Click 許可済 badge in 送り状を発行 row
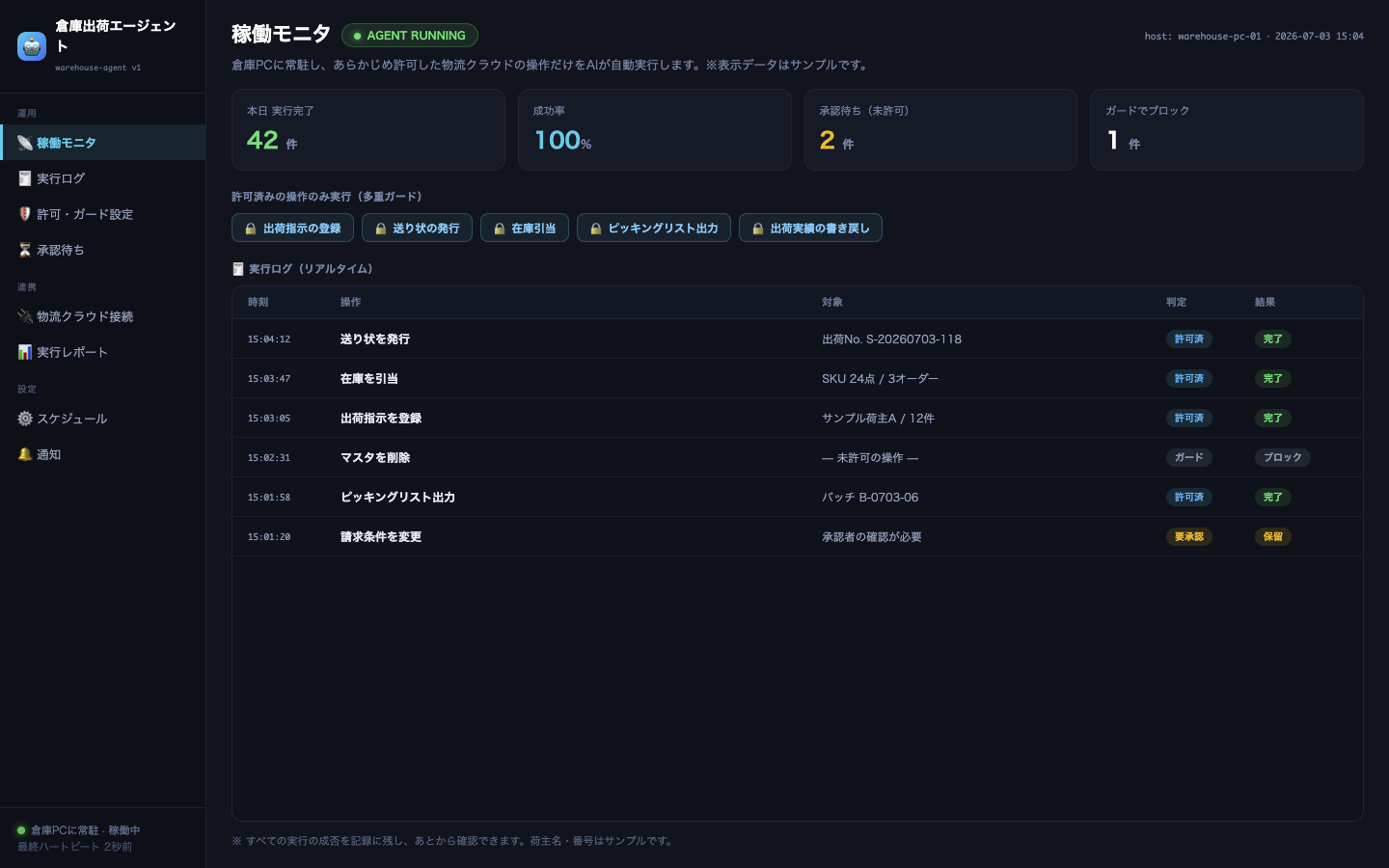1389x868 pixels. (1189, 339)
